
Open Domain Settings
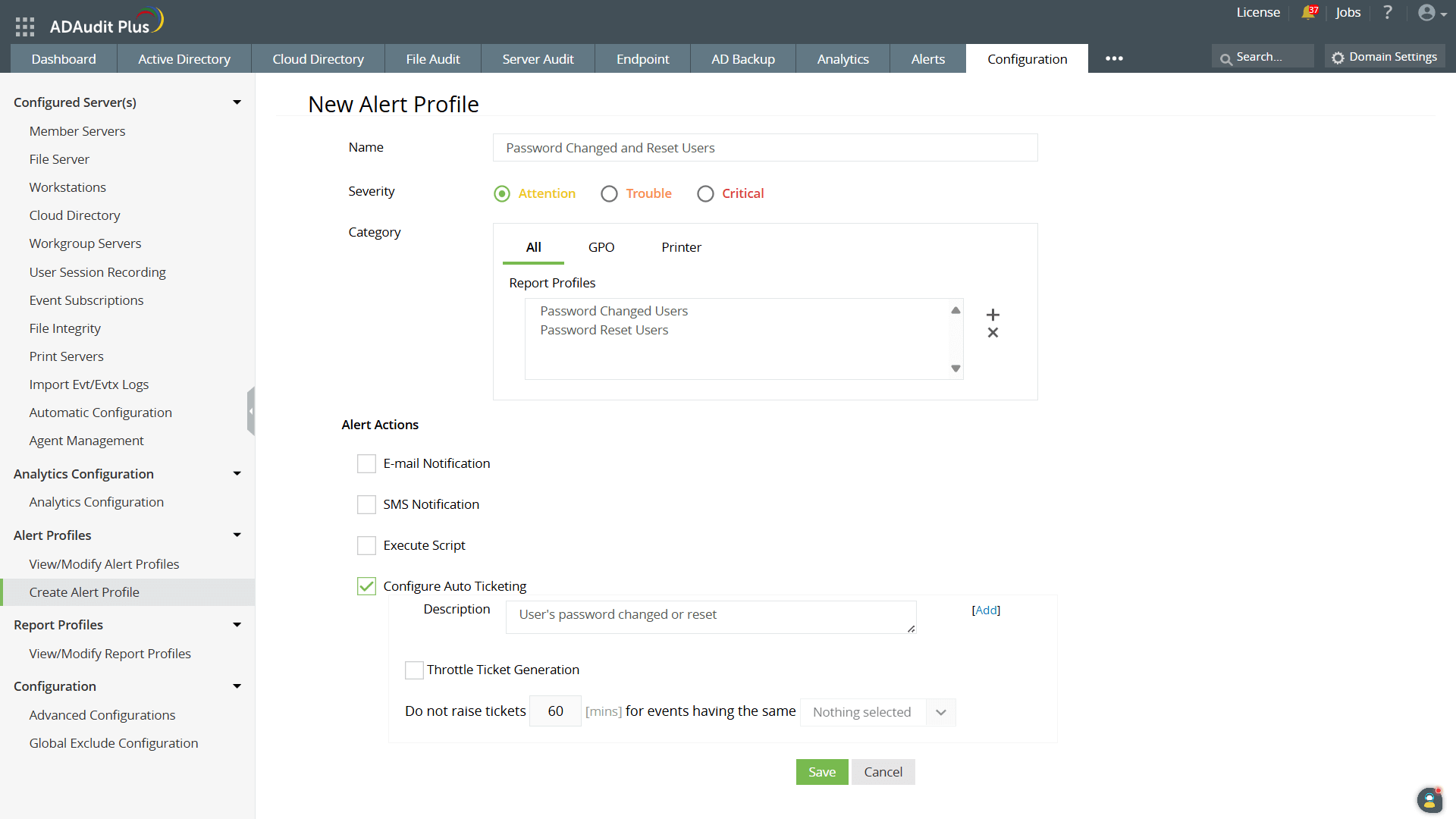coord(1384,56)
